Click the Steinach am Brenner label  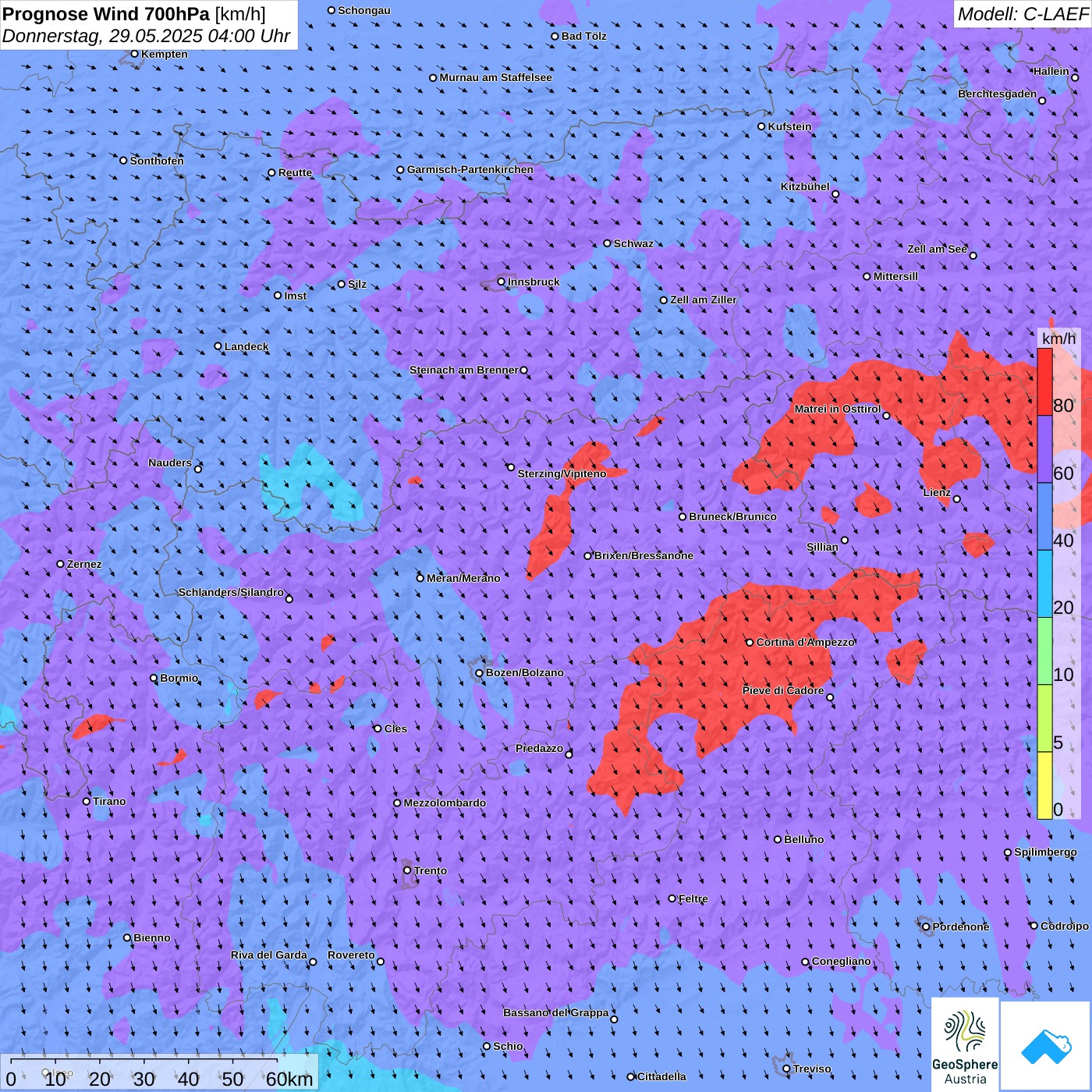463,370
